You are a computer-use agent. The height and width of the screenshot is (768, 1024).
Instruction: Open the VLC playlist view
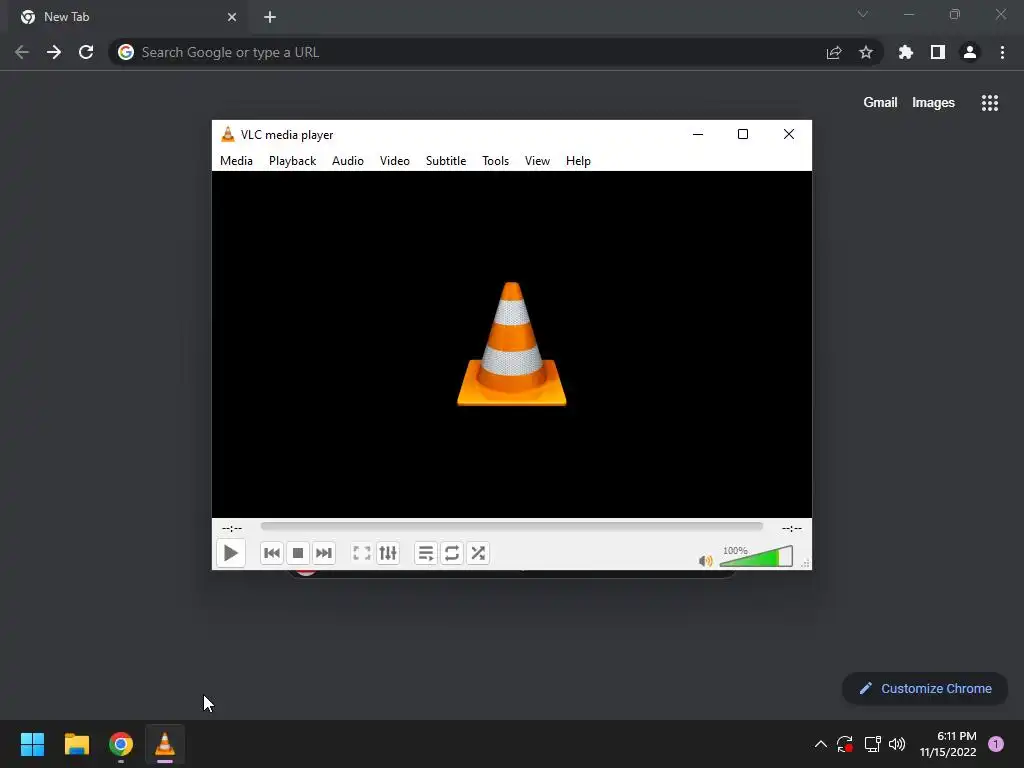pos(426,553)
